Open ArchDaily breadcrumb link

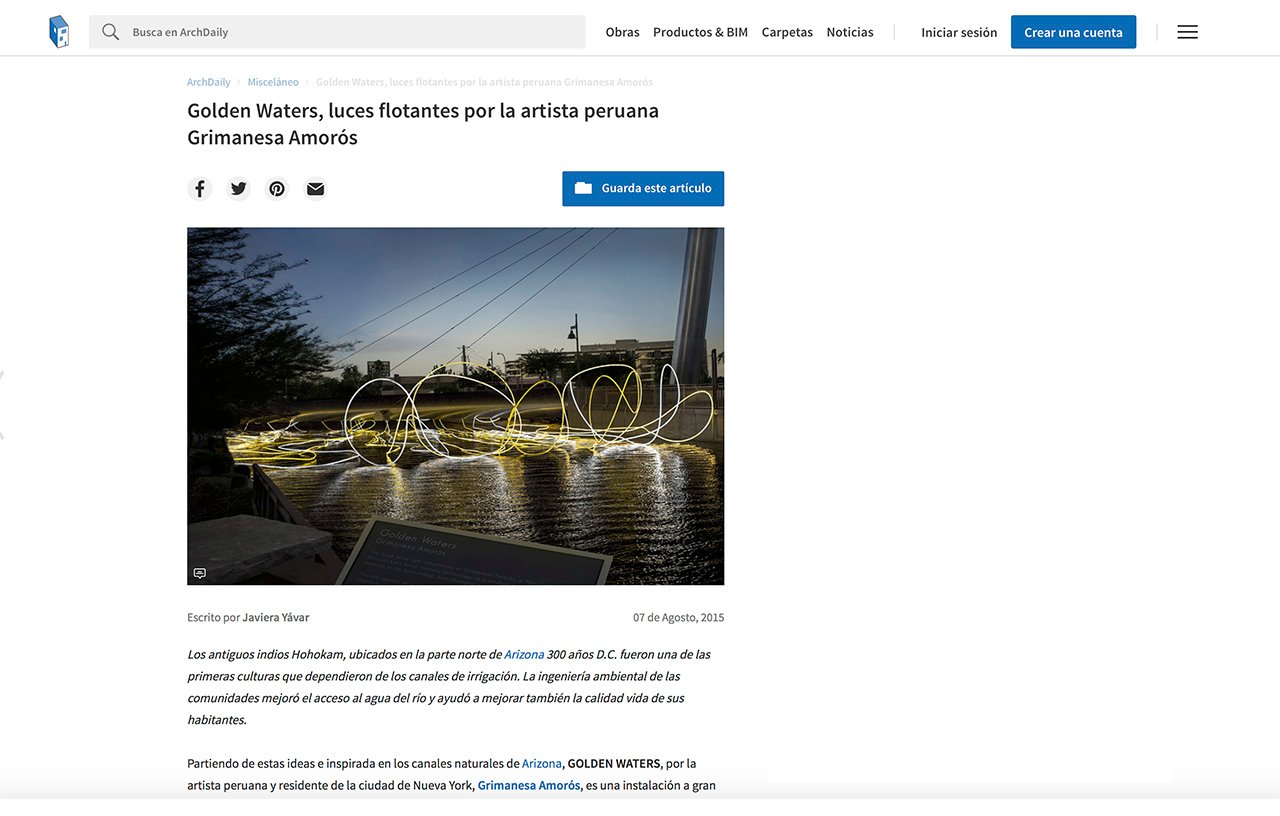point(209,82)
